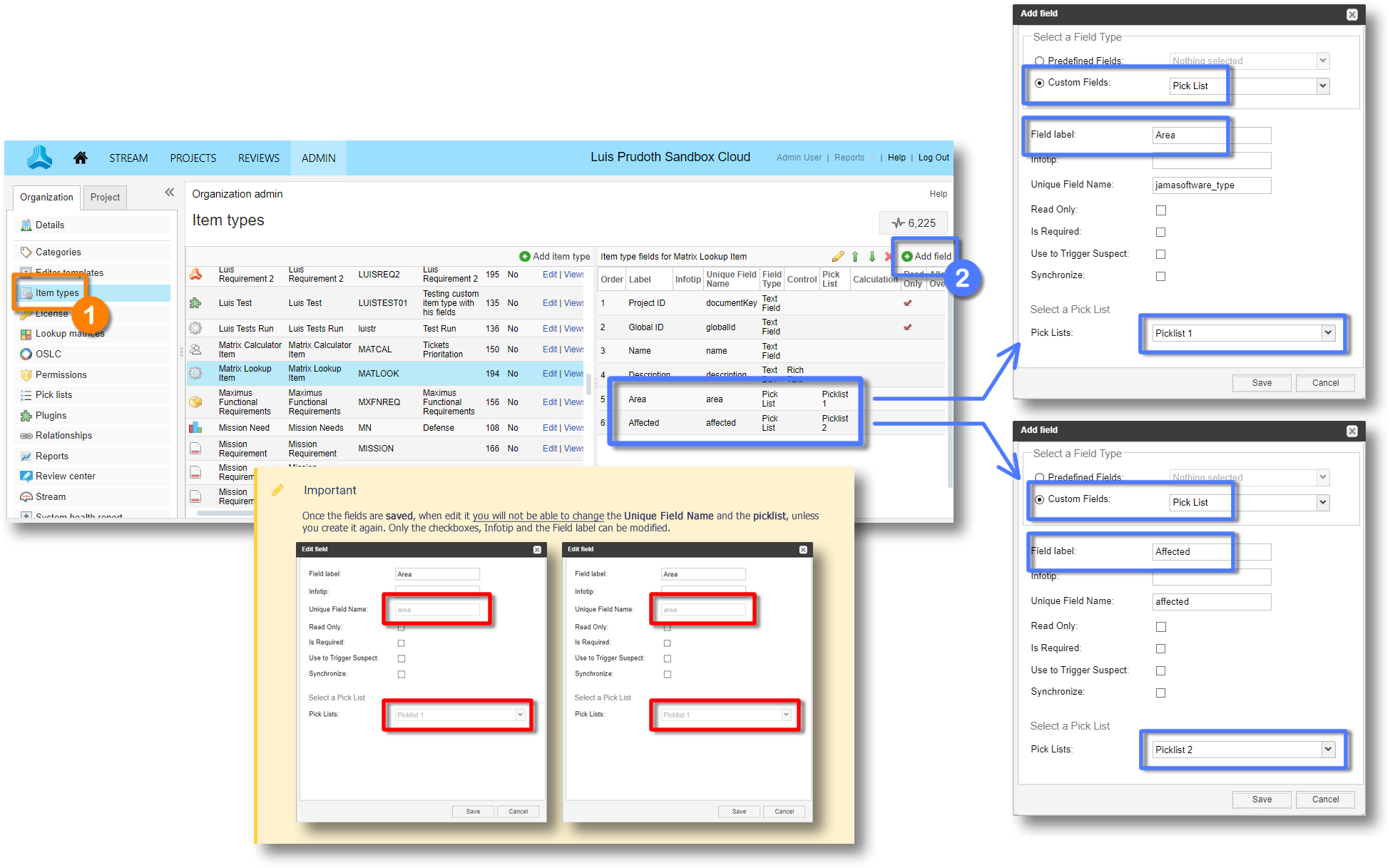Click Matrix Calculator Item icon

(x=195, y=349)
